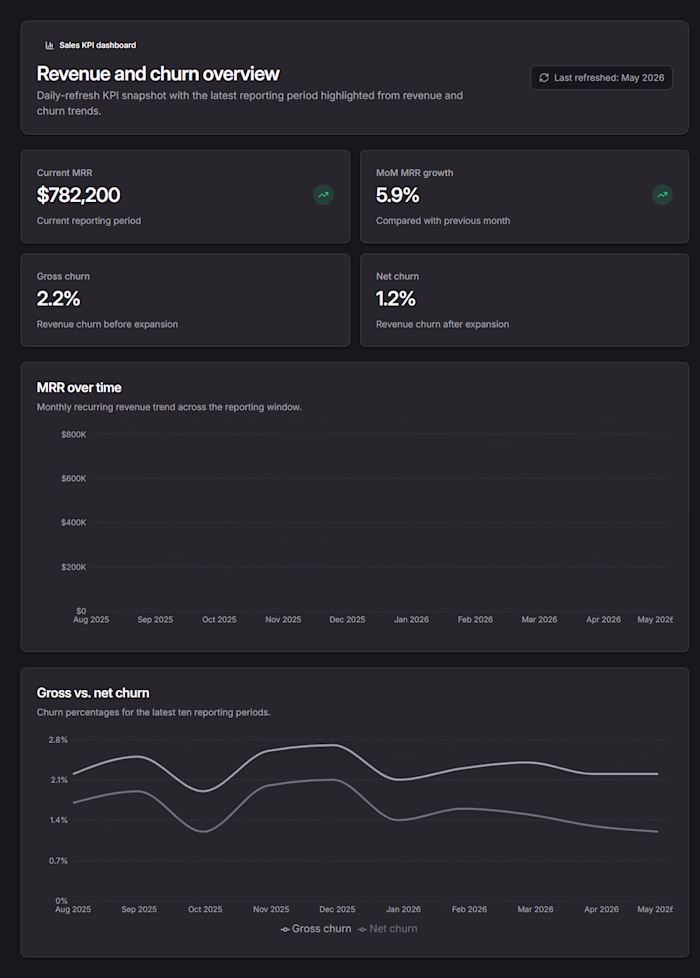
Task: Toggle the Gross churn legend label
Action: tap(321, 929)
